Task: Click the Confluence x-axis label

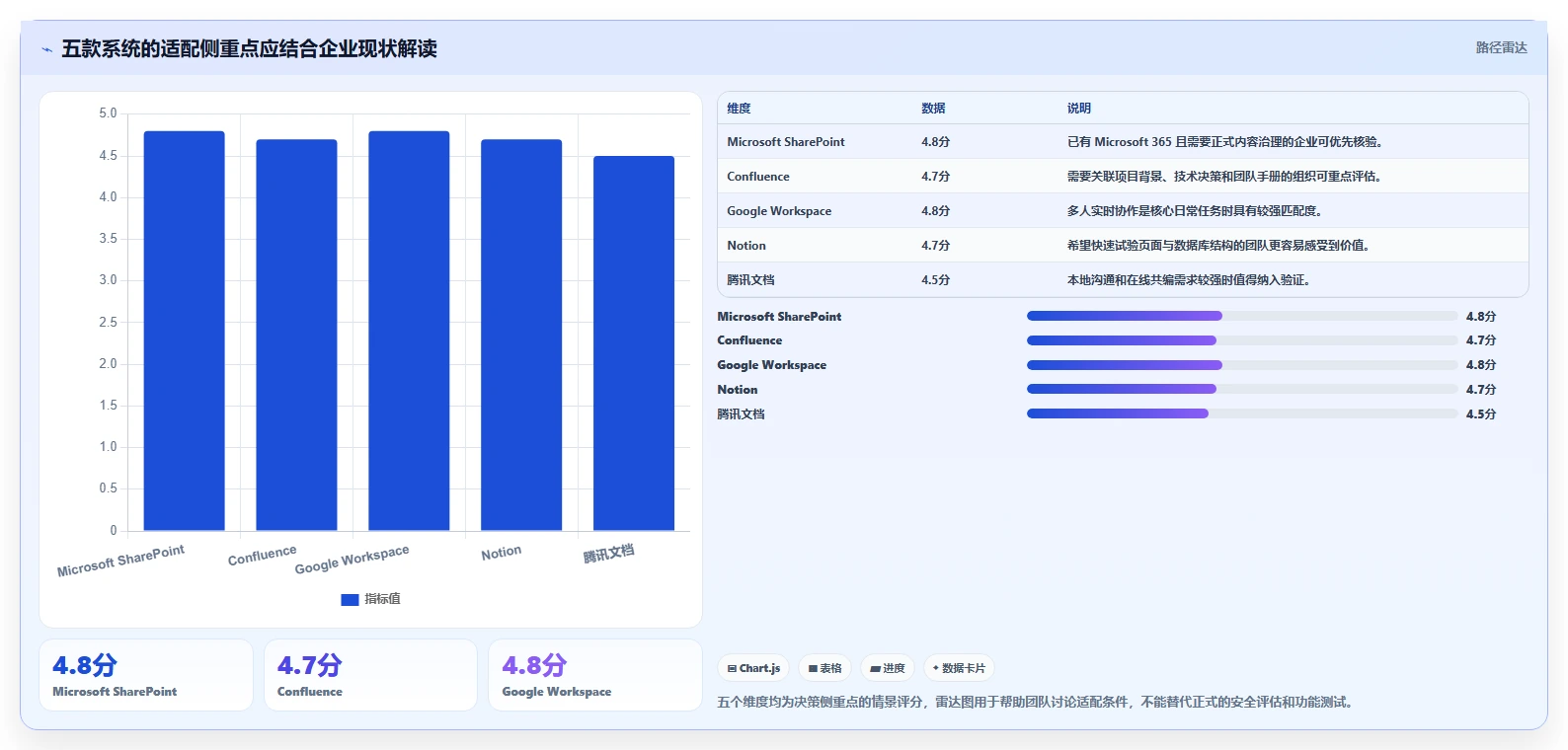Action: (262, 556)
